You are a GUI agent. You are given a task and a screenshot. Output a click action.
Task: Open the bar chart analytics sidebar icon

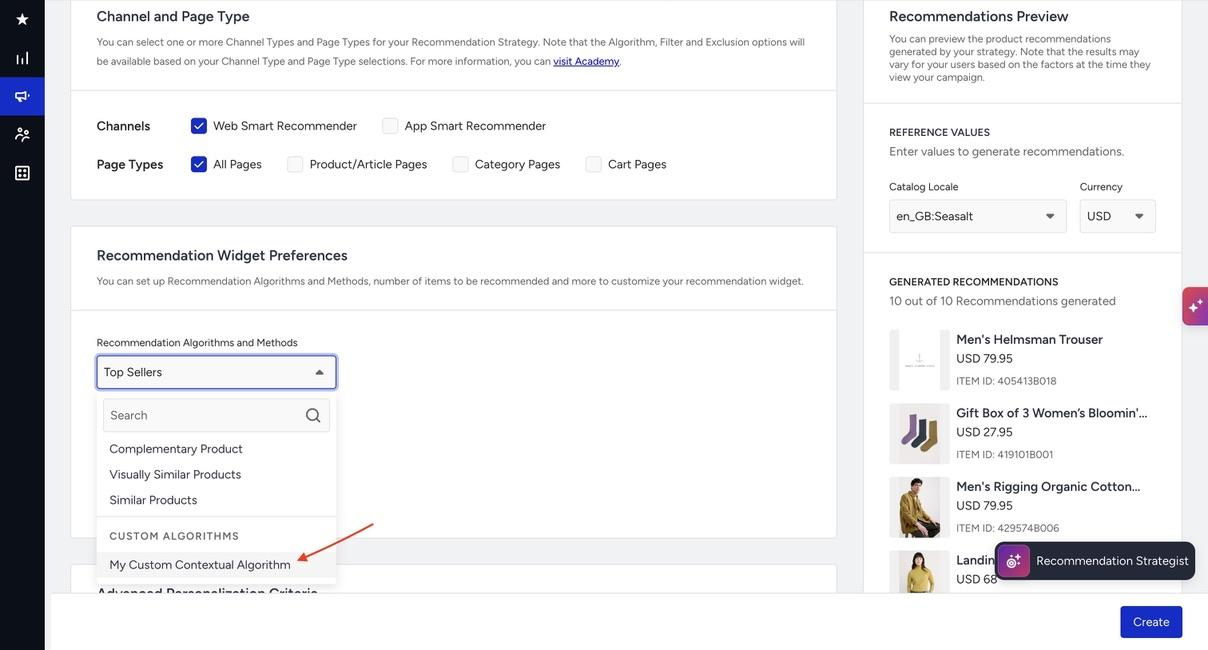tap(22, 58)
